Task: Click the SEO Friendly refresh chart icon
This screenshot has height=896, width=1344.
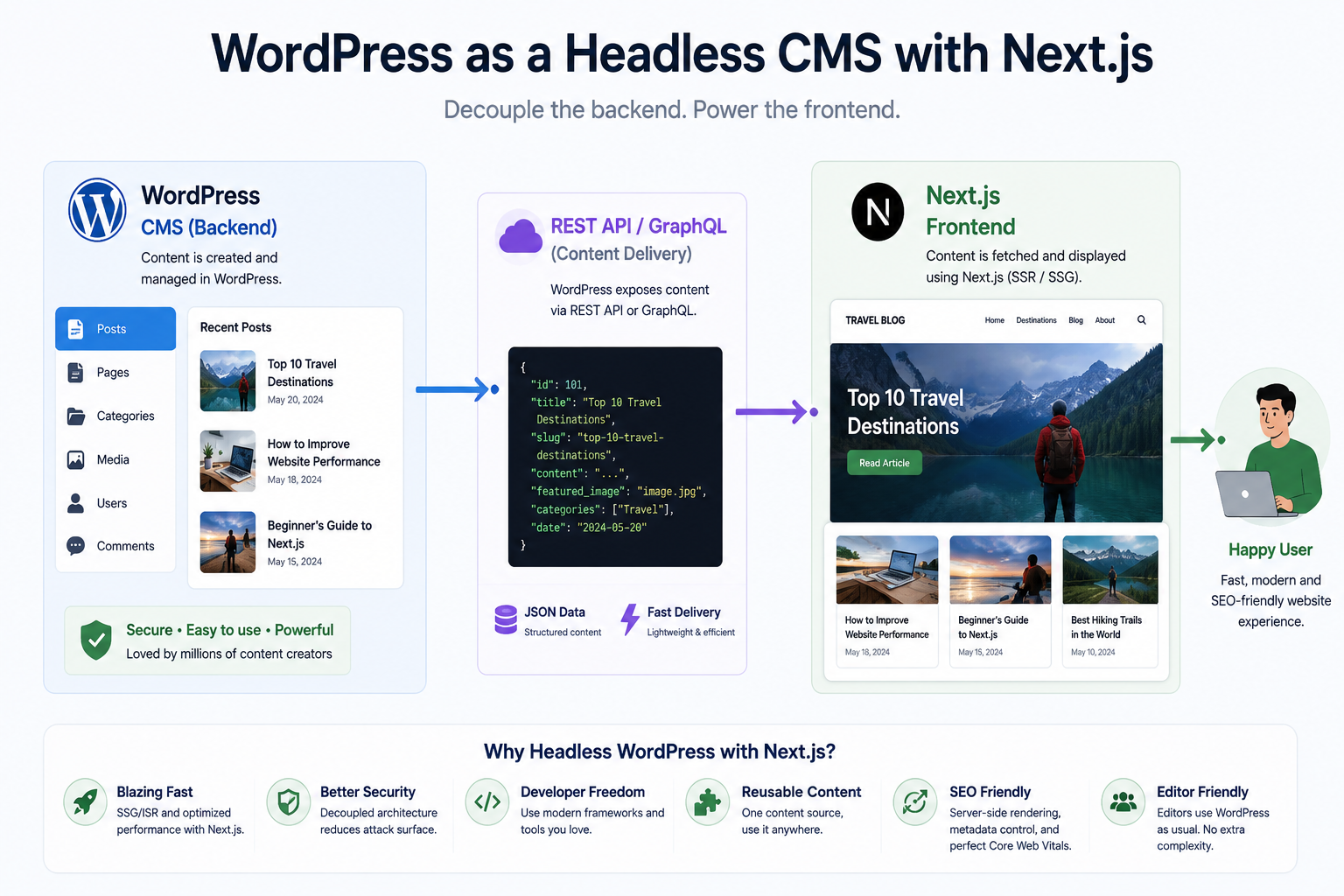Action: coord(915,801)
